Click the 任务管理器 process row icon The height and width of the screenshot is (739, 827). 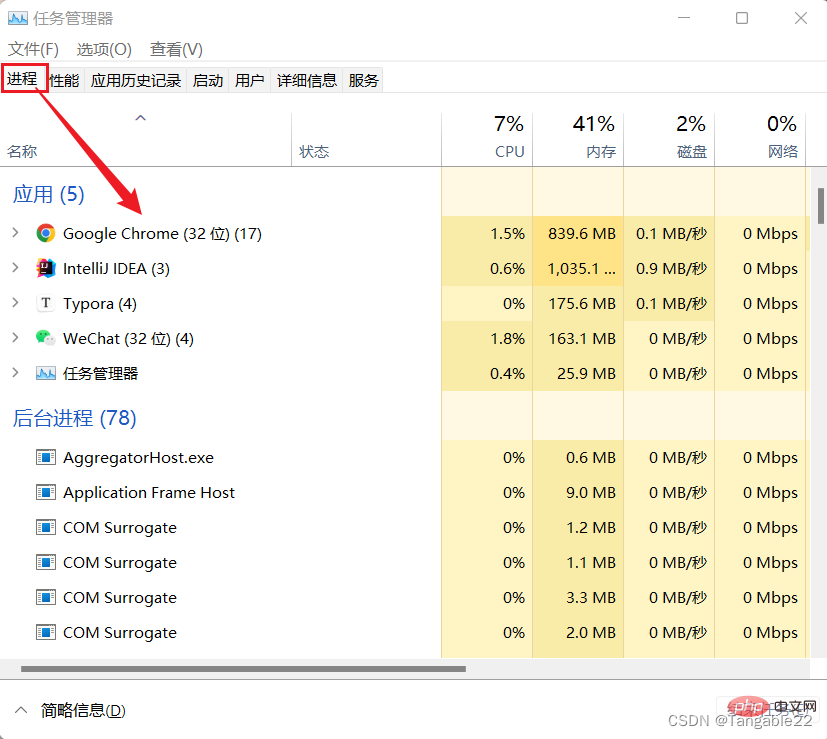click(46, 373)
